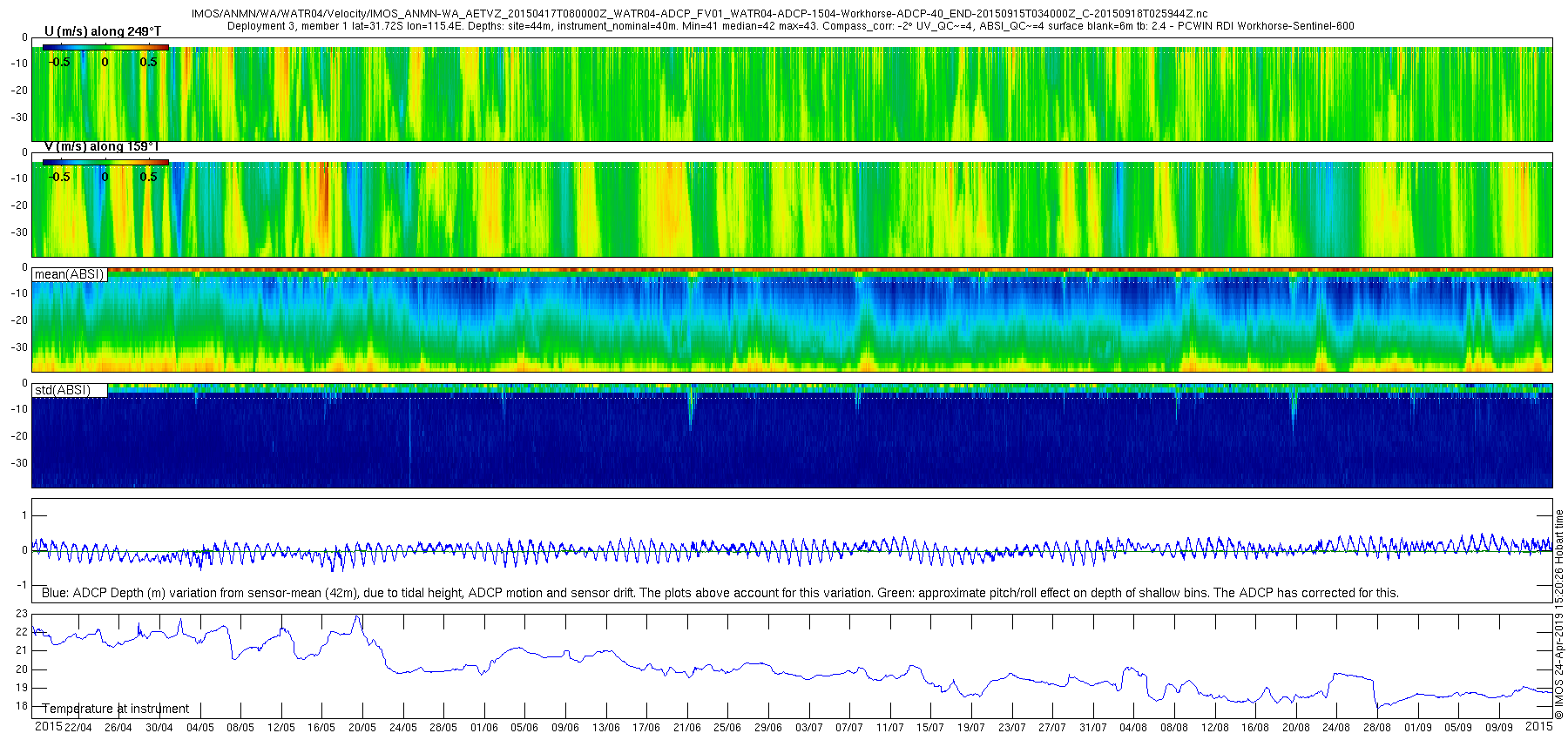Image resolution: width=1568 pixels, height=740 pixels.
Task: Click the 20/08 date tick label
Action: [1296, 728]
